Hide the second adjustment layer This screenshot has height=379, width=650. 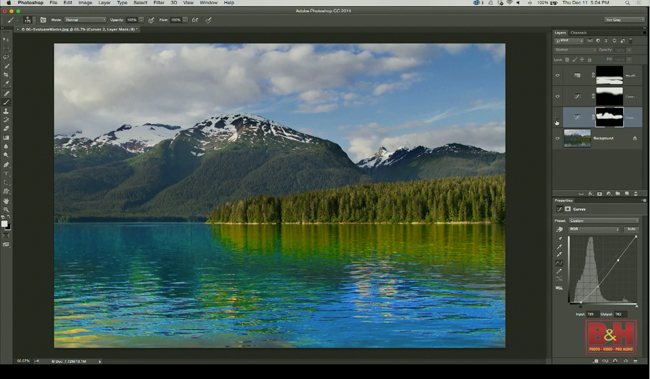557,96
